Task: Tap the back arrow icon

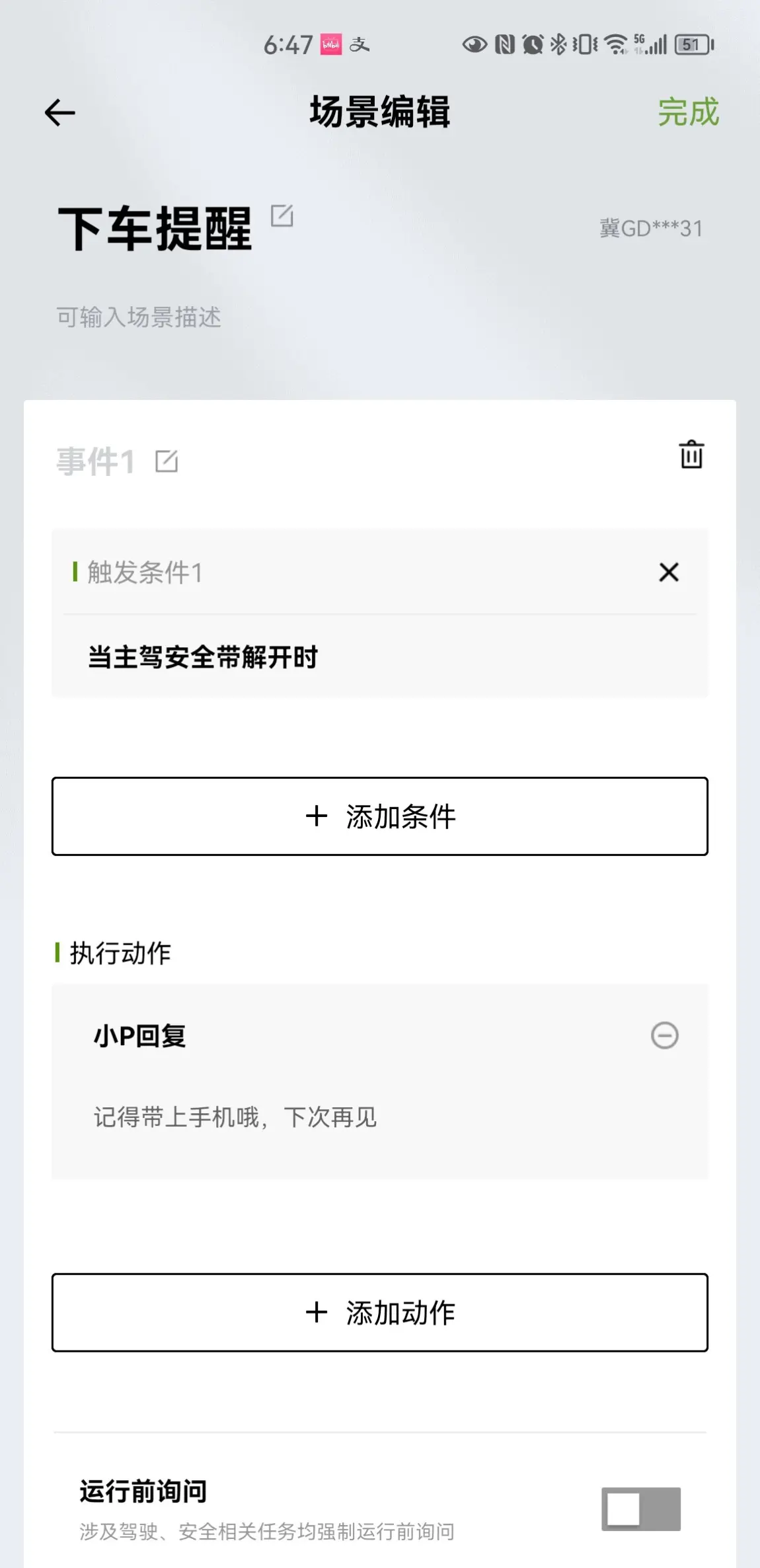Action: click(59, 112)
